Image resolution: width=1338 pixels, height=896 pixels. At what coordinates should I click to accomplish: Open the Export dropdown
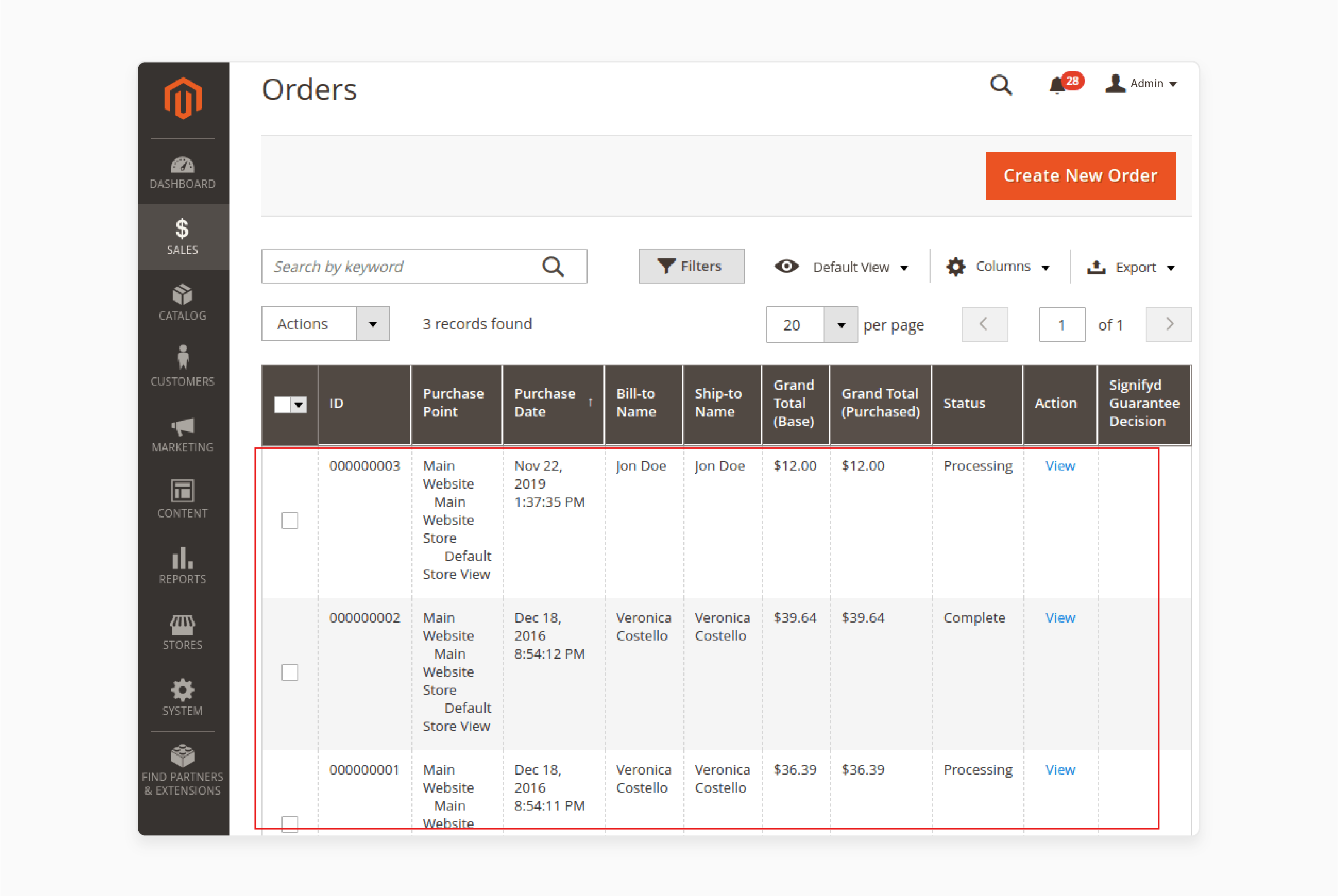1130,267
